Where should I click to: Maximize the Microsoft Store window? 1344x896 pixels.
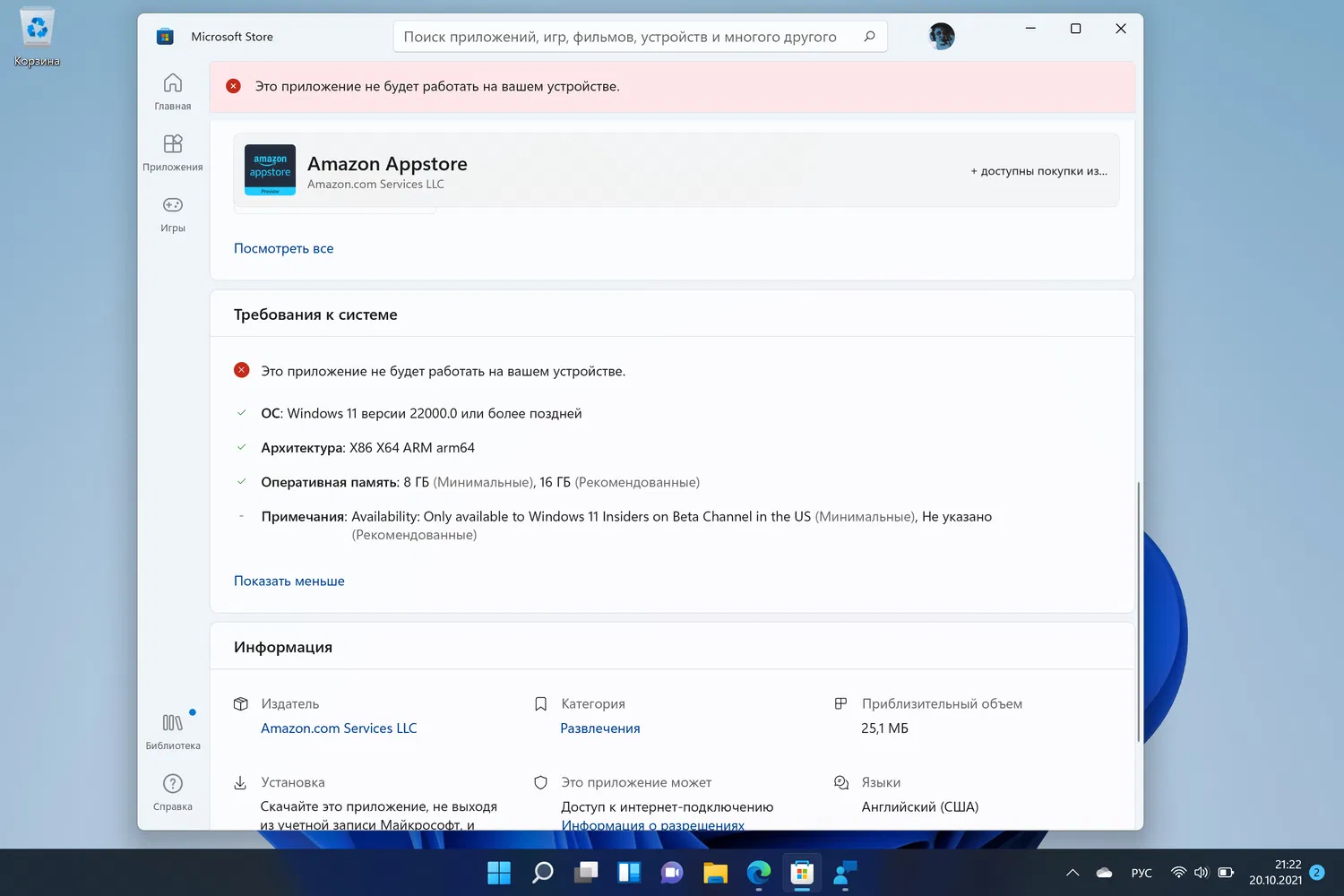(1075, 29)
